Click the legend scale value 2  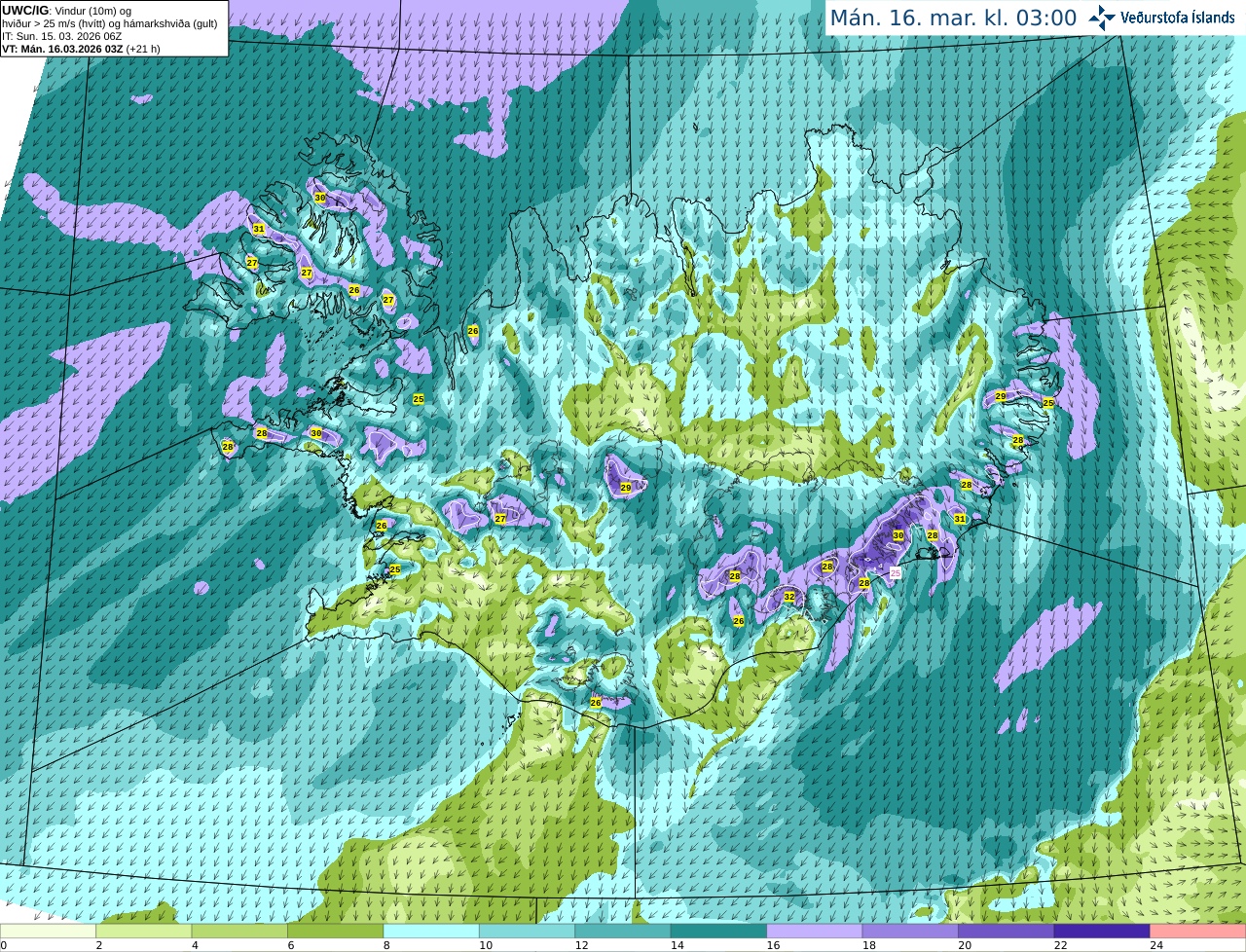point(99,945)
